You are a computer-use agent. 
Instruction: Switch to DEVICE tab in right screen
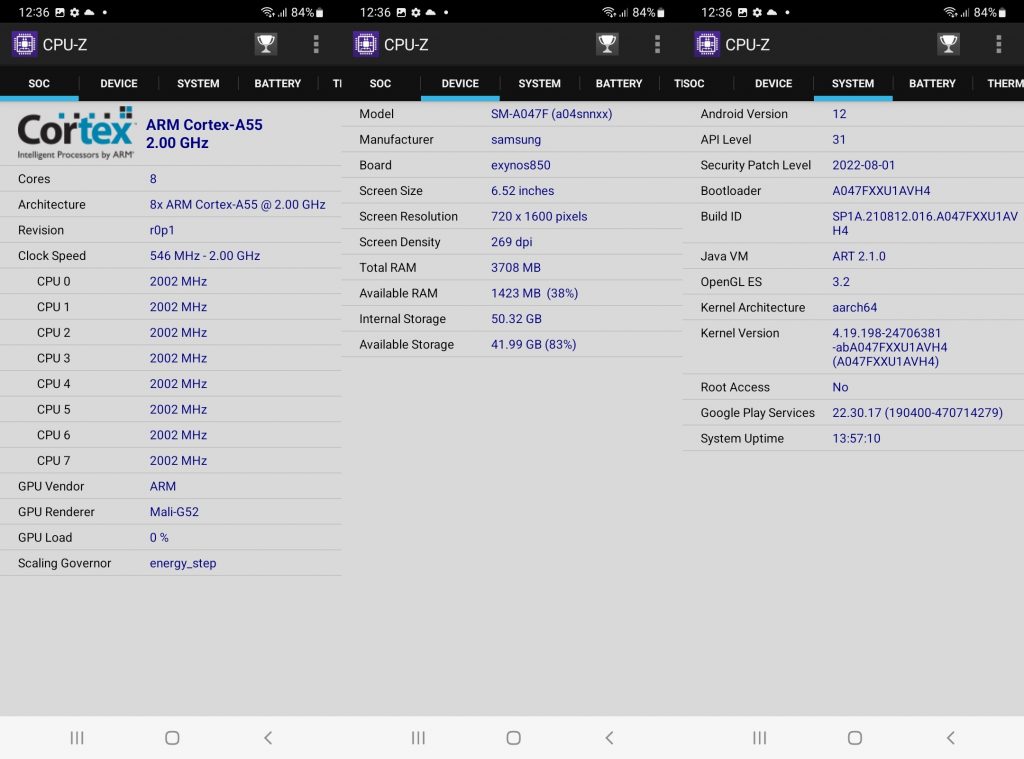coord(773,84)
